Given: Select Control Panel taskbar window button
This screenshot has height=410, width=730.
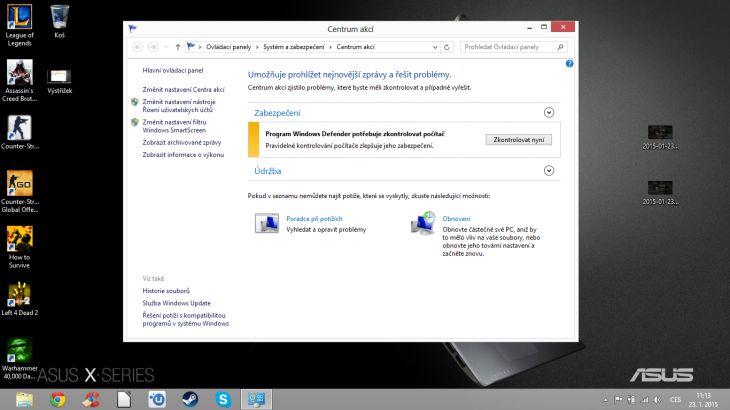Looking at the screenshot, I should (256, 400).
